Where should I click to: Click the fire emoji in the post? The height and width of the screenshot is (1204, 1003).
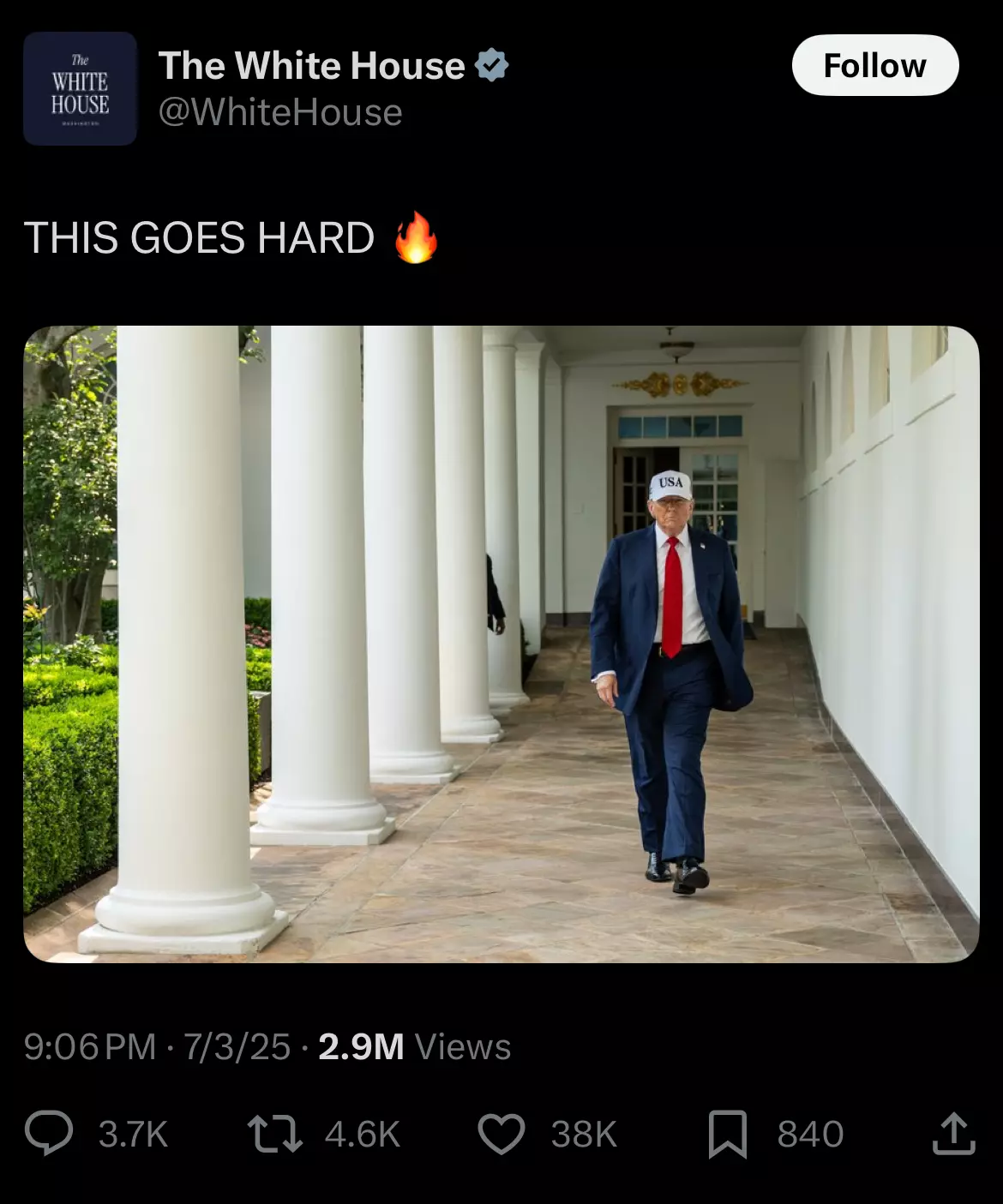[416, 237]
